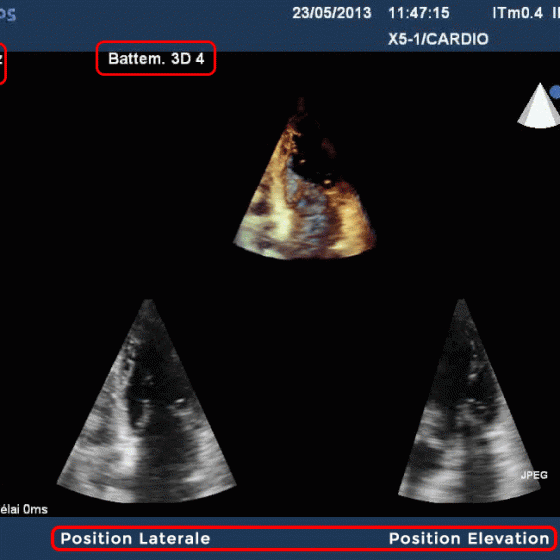
Task: Click the 0ms delay readout
Action: coord(24,509)
